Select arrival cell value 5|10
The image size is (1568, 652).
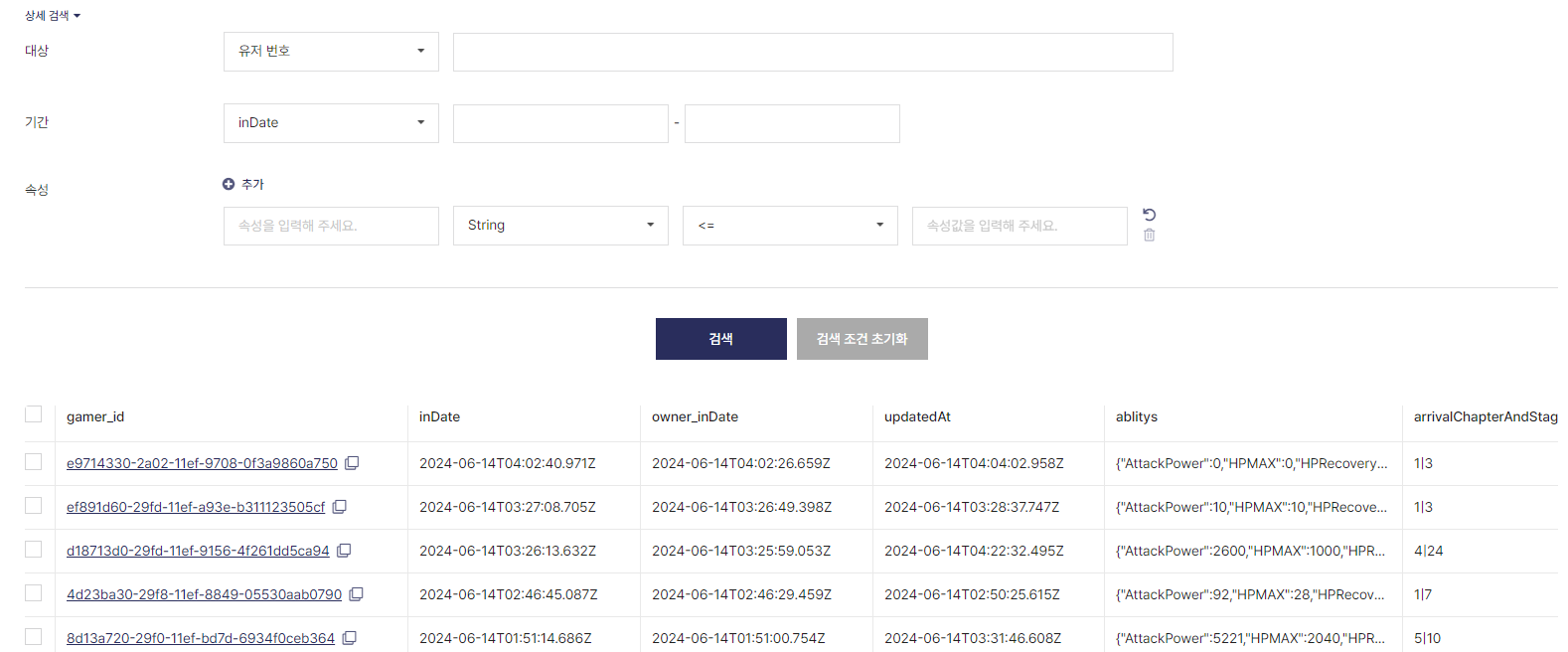(1428, 638)
